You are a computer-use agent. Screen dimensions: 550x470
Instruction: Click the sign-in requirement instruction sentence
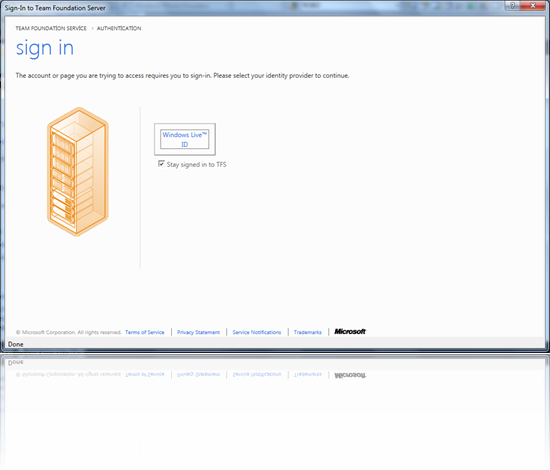click(x=182, y=76)
